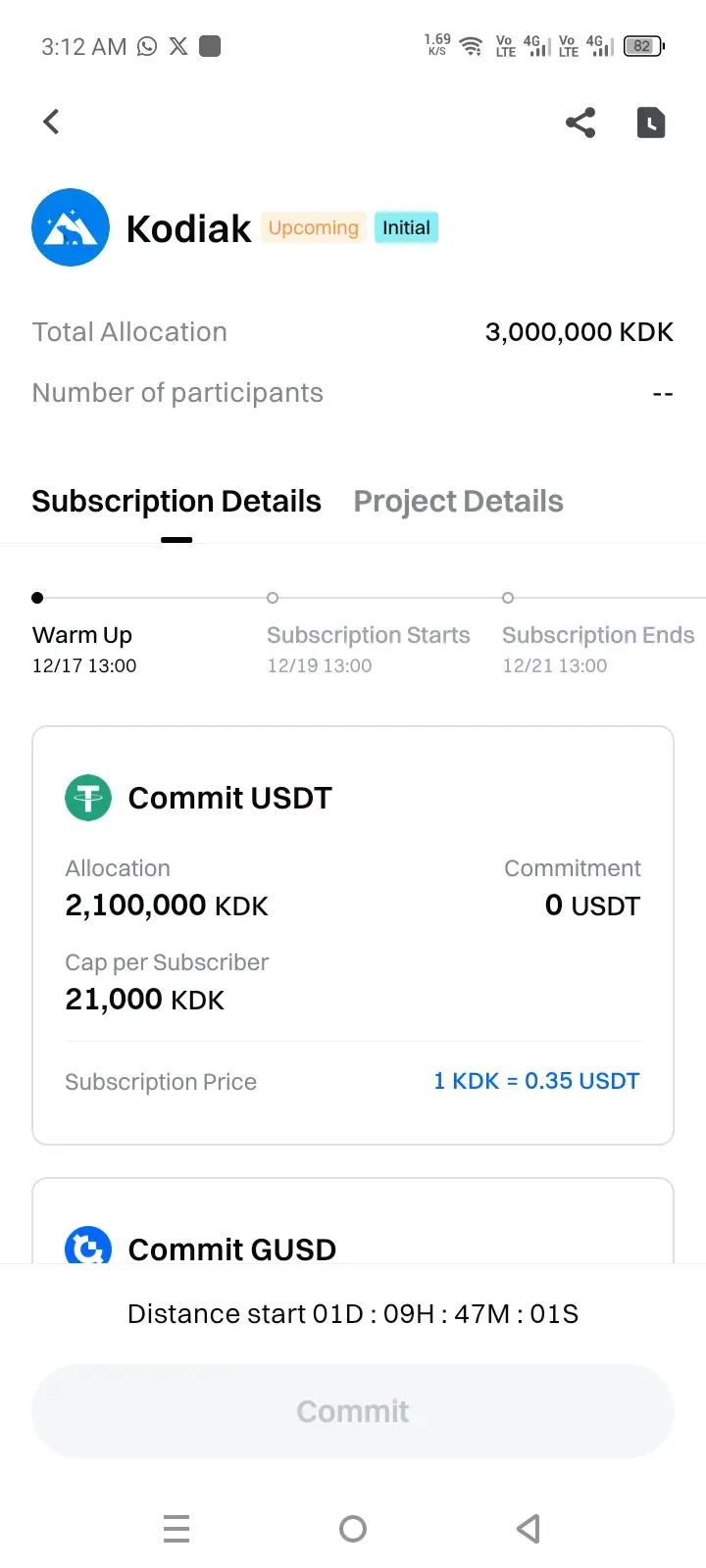
Task: Open the share icon
Action: tap(580, 122)
